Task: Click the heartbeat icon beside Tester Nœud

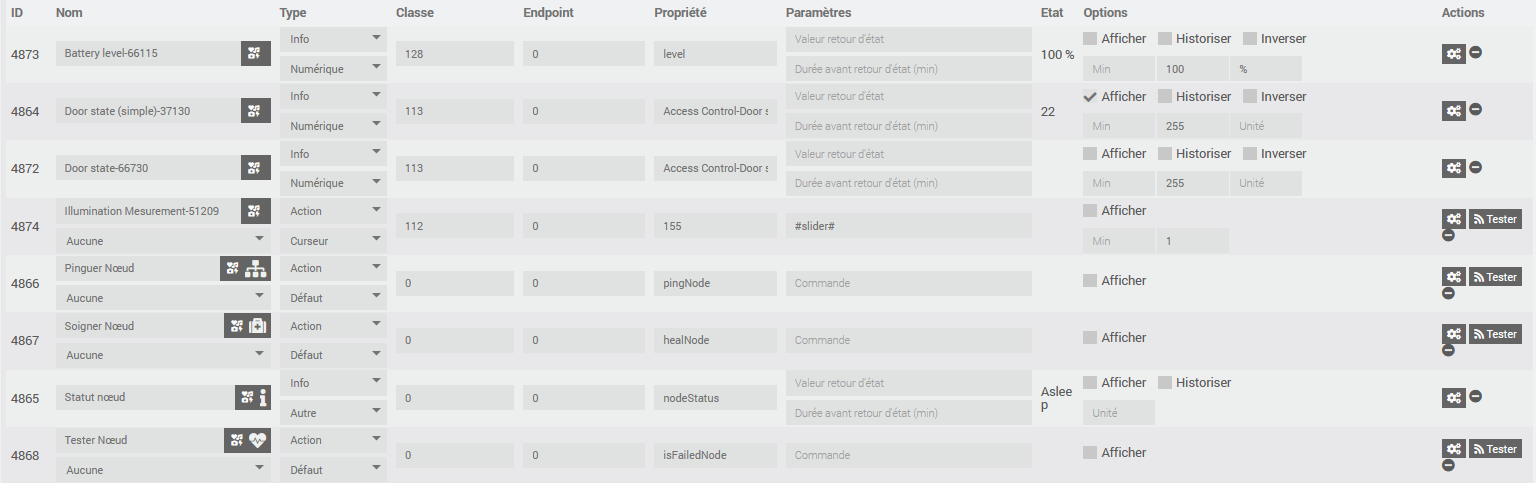Action: pyautogui.click(x=257, y=440)
